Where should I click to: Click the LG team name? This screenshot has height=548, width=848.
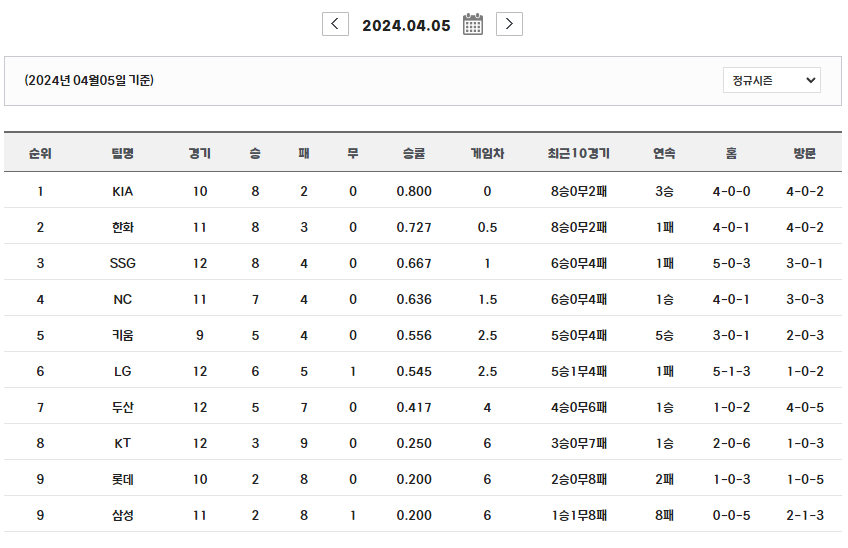point(123,372)
